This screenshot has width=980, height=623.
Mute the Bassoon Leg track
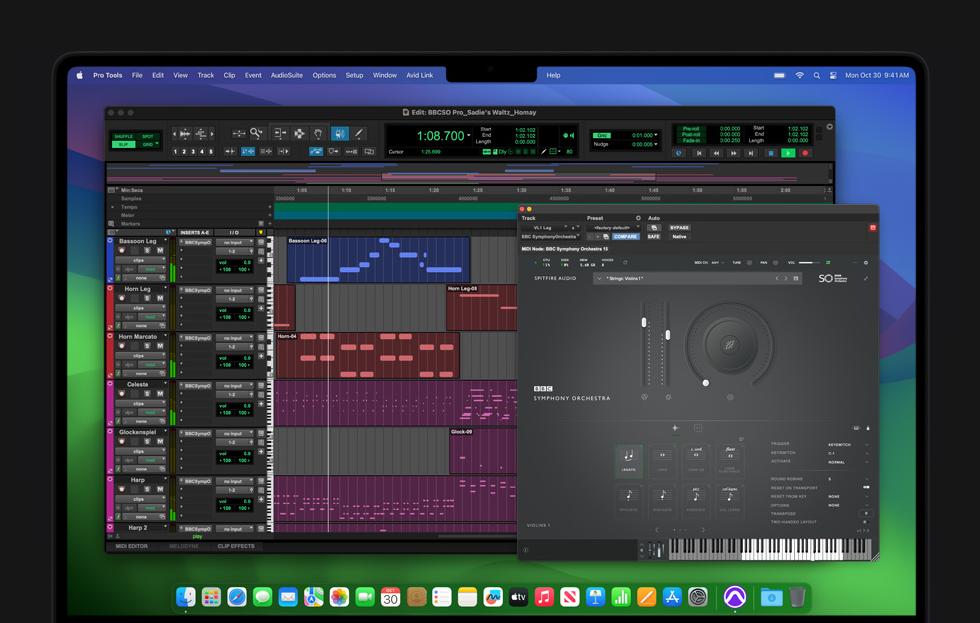[x=160, y=251]
